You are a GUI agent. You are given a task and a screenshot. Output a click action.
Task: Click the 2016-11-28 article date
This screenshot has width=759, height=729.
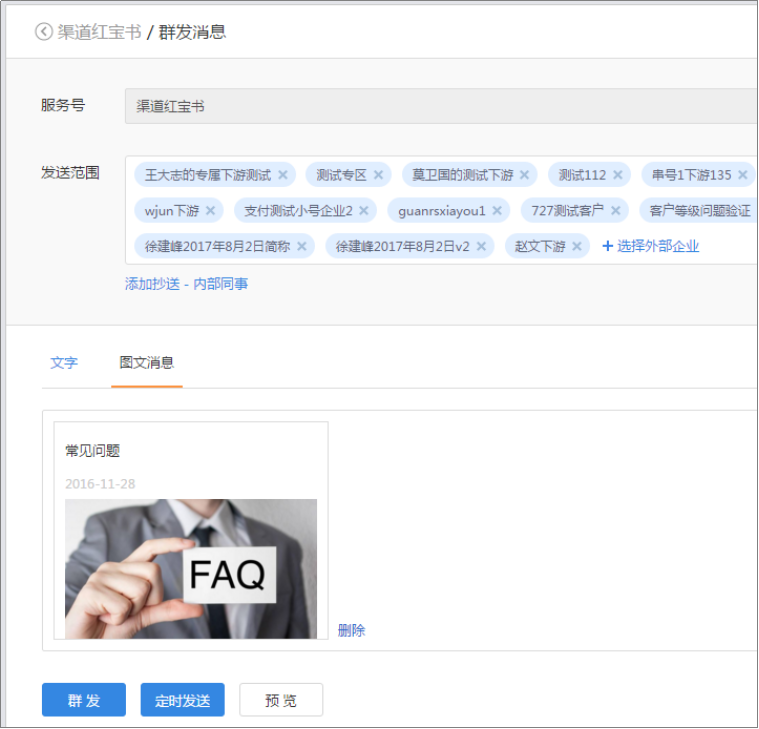tap(100, 484)
